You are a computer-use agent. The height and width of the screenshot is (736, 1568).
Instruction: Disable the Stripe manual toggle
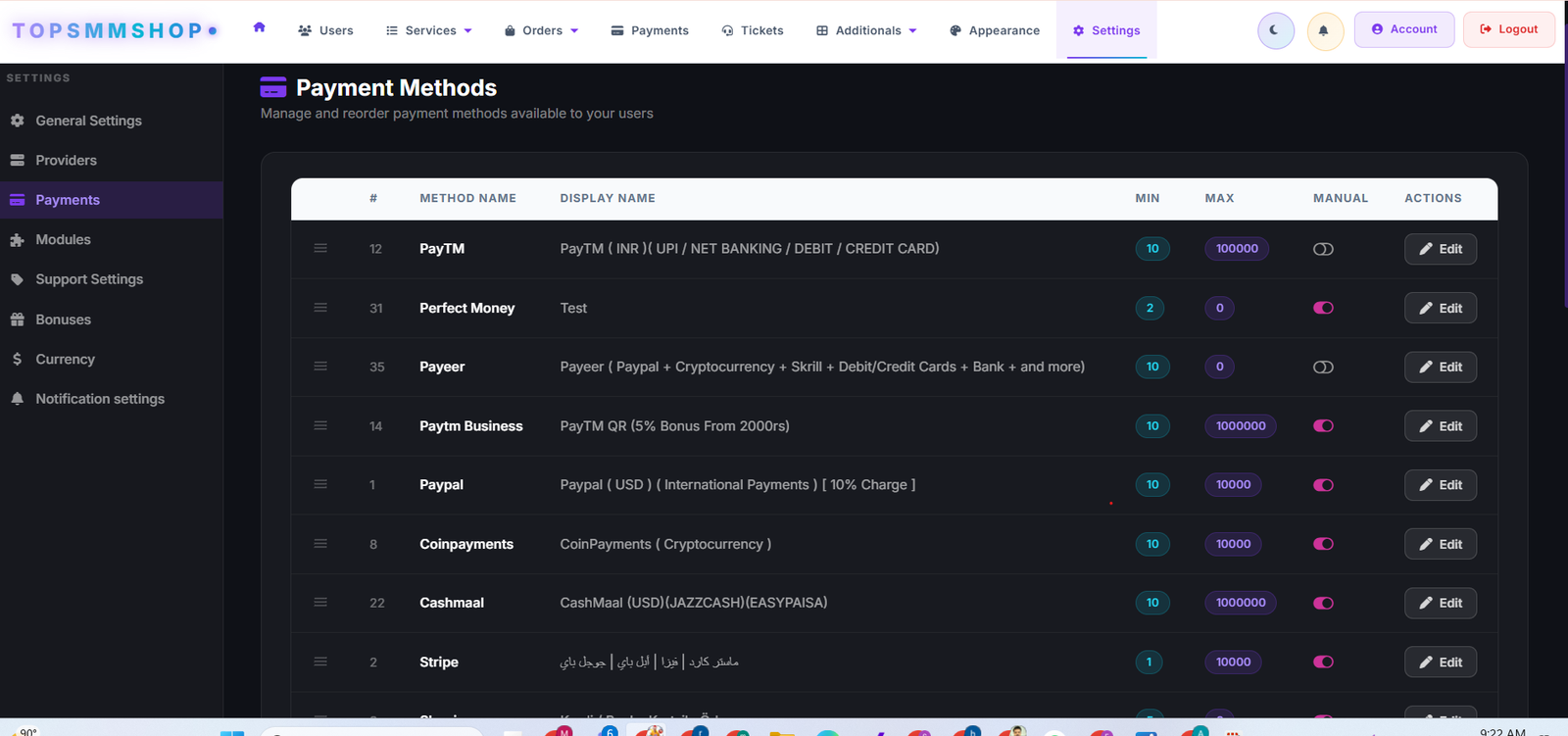pyautogui.click(x=1323, y=662)
